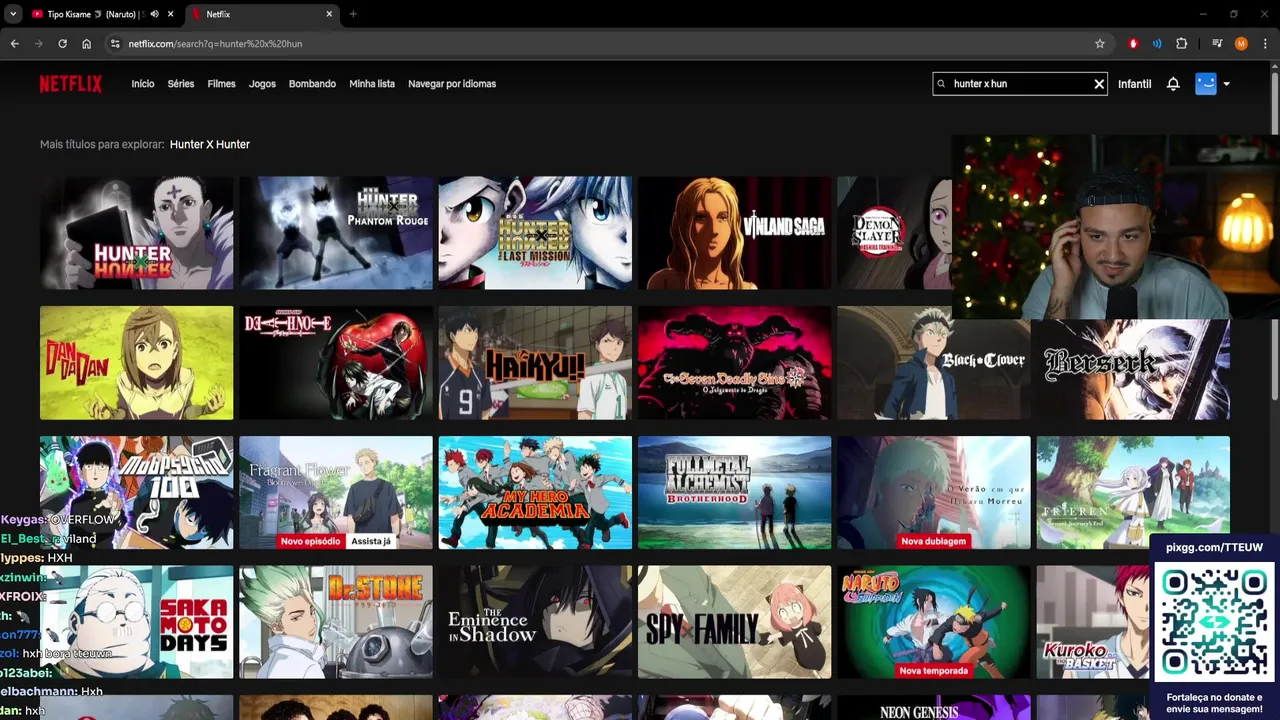Click the netflix.com address bar URL

(x=215, y=44)
